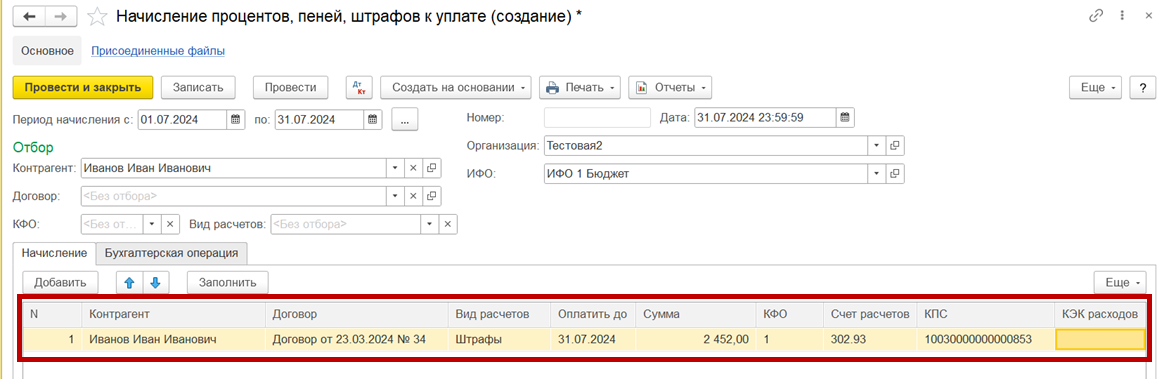Choose period with ellipsis button

pos(405,119)
